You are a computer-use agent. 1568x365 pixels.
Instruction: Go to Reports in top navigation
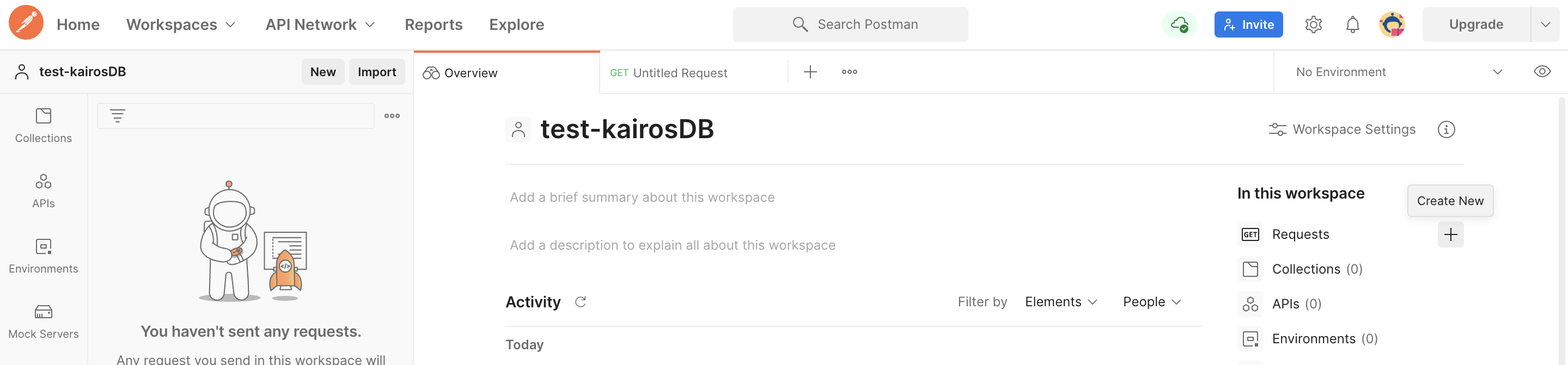click(434, 24)
